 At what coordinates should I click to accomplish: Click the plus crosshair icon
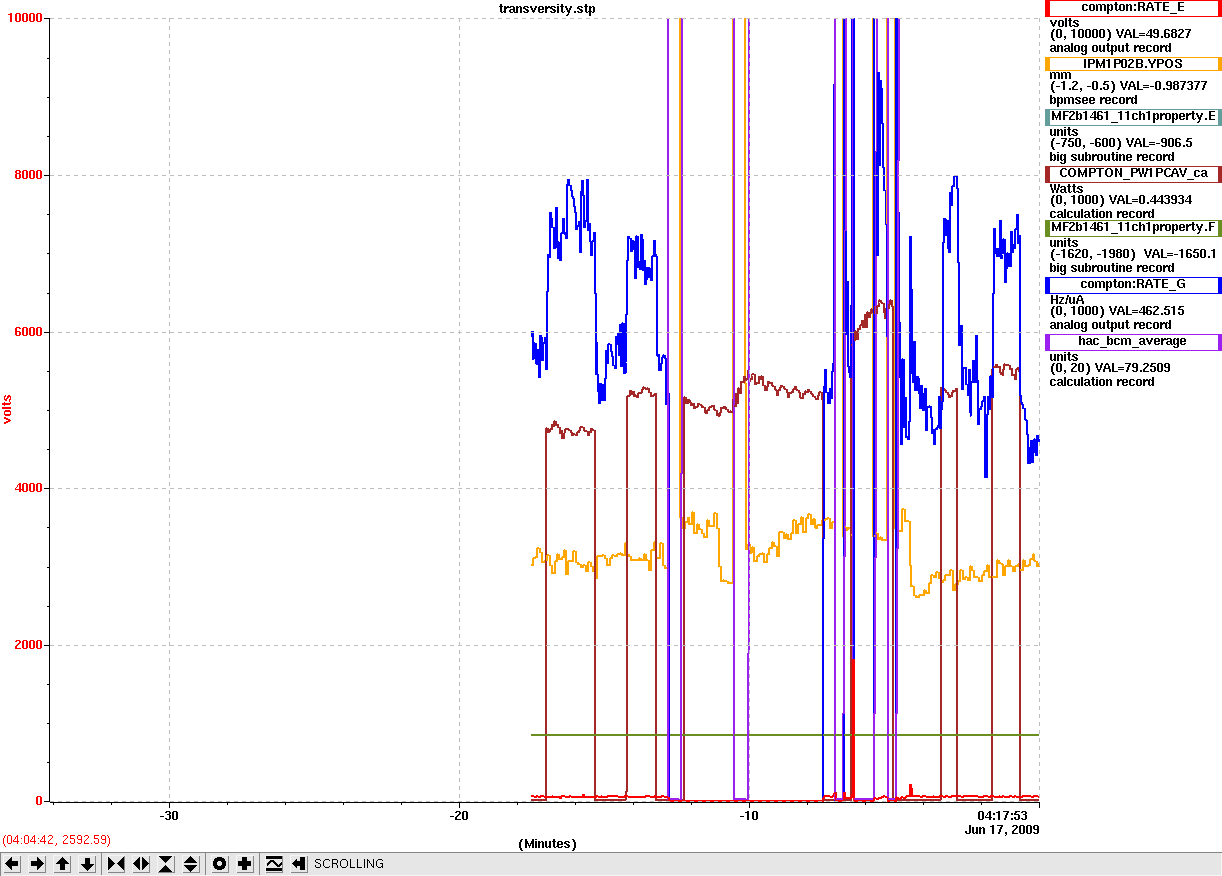click(x=245, y=864)
